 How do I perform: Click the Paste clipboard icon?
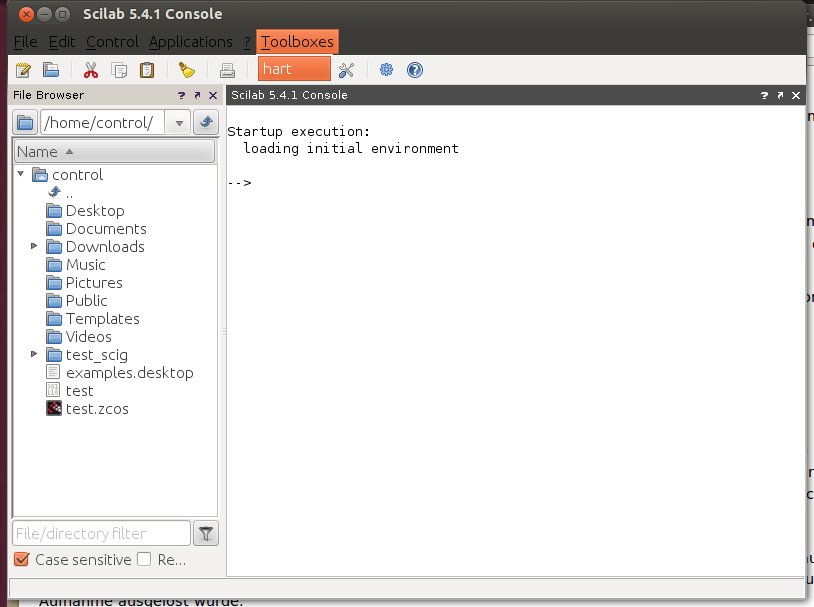click(x=147, y=70)
